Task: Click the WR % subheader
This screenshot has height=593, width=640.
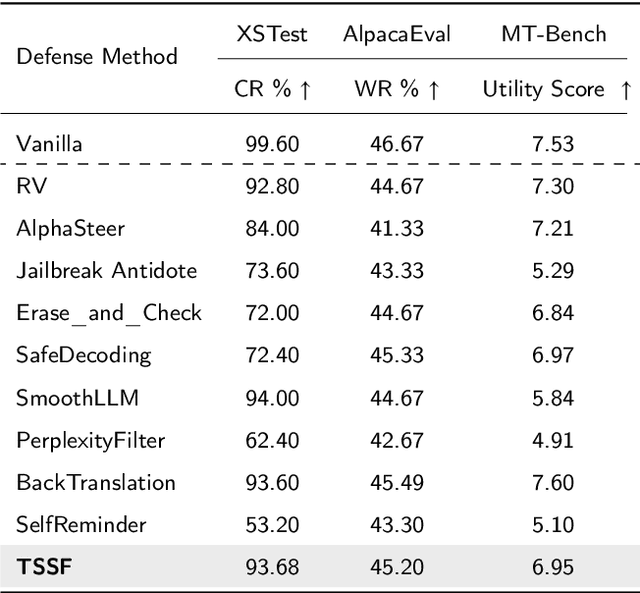Action: 396,90
